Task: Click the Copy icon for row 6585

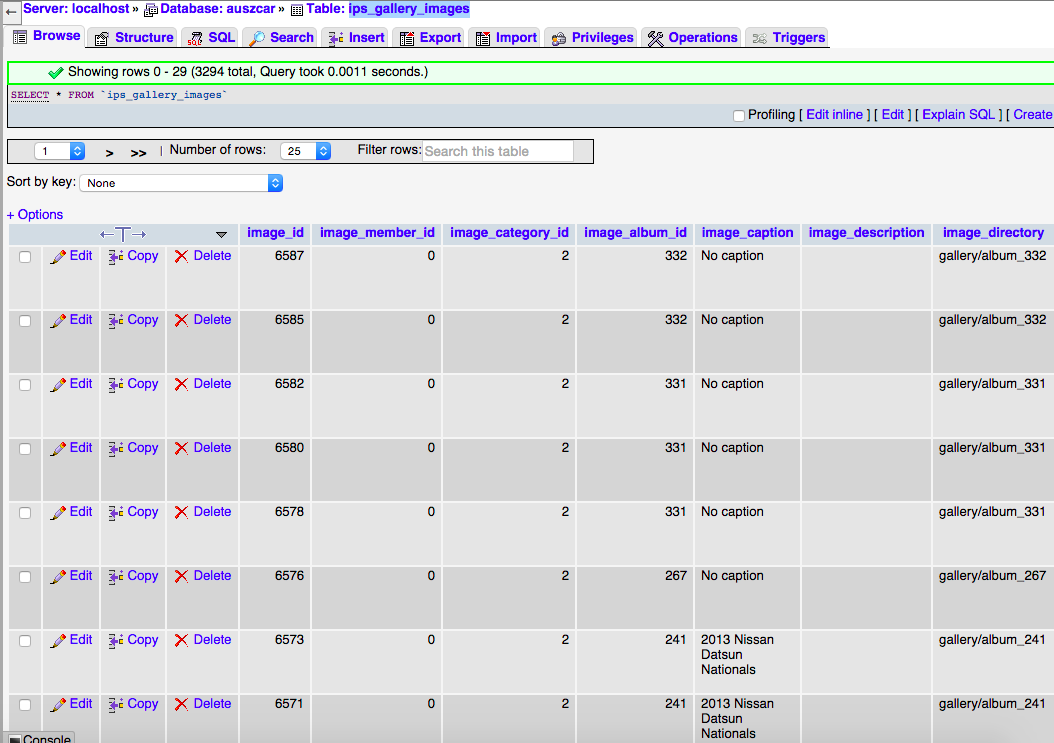Action: [x=116, y=320]
